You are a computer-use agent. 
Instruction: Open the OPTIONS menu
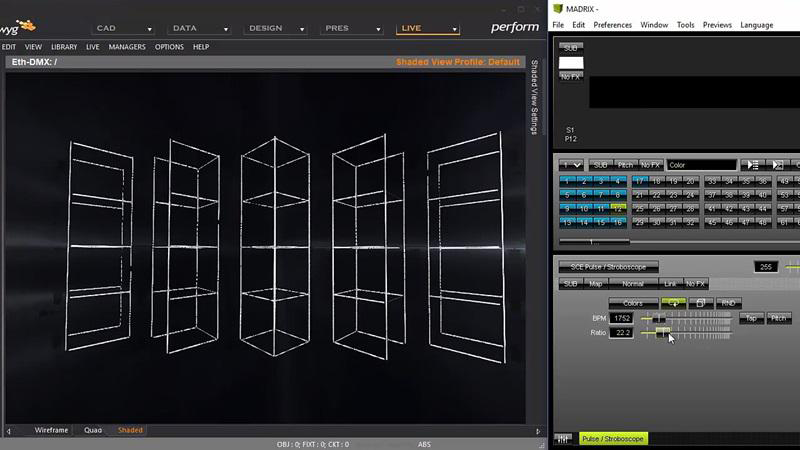(169, 47)
